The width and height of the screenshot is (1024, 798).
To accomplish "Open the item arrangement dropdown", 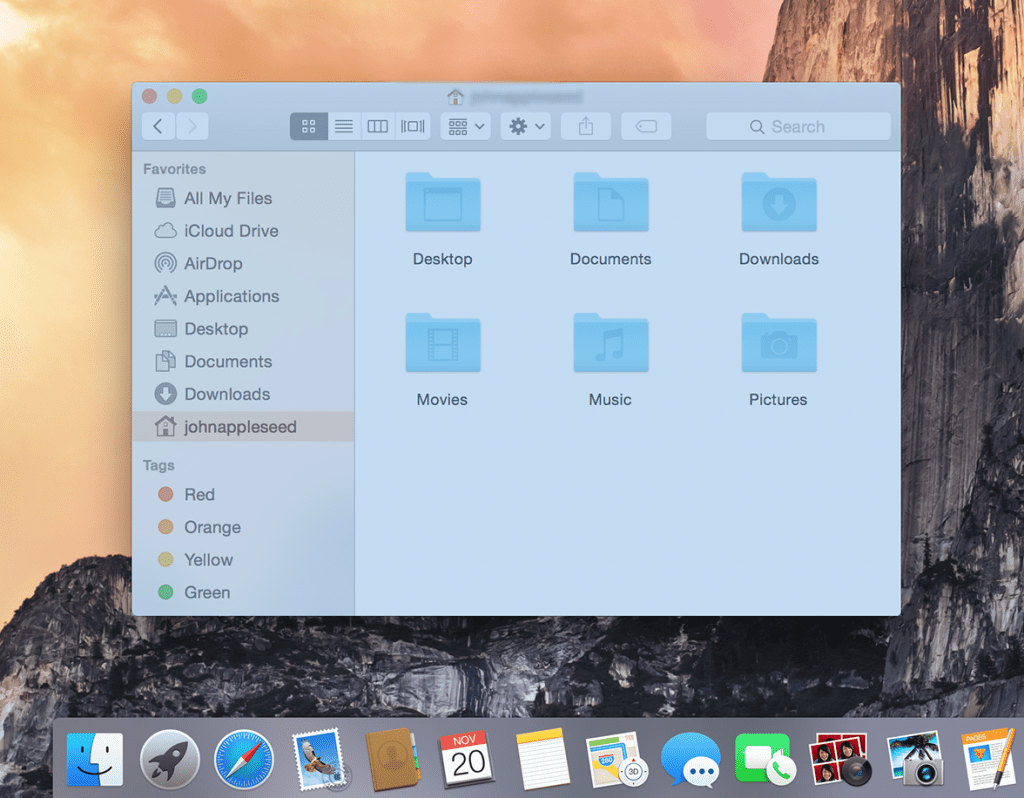I will 464,126.
